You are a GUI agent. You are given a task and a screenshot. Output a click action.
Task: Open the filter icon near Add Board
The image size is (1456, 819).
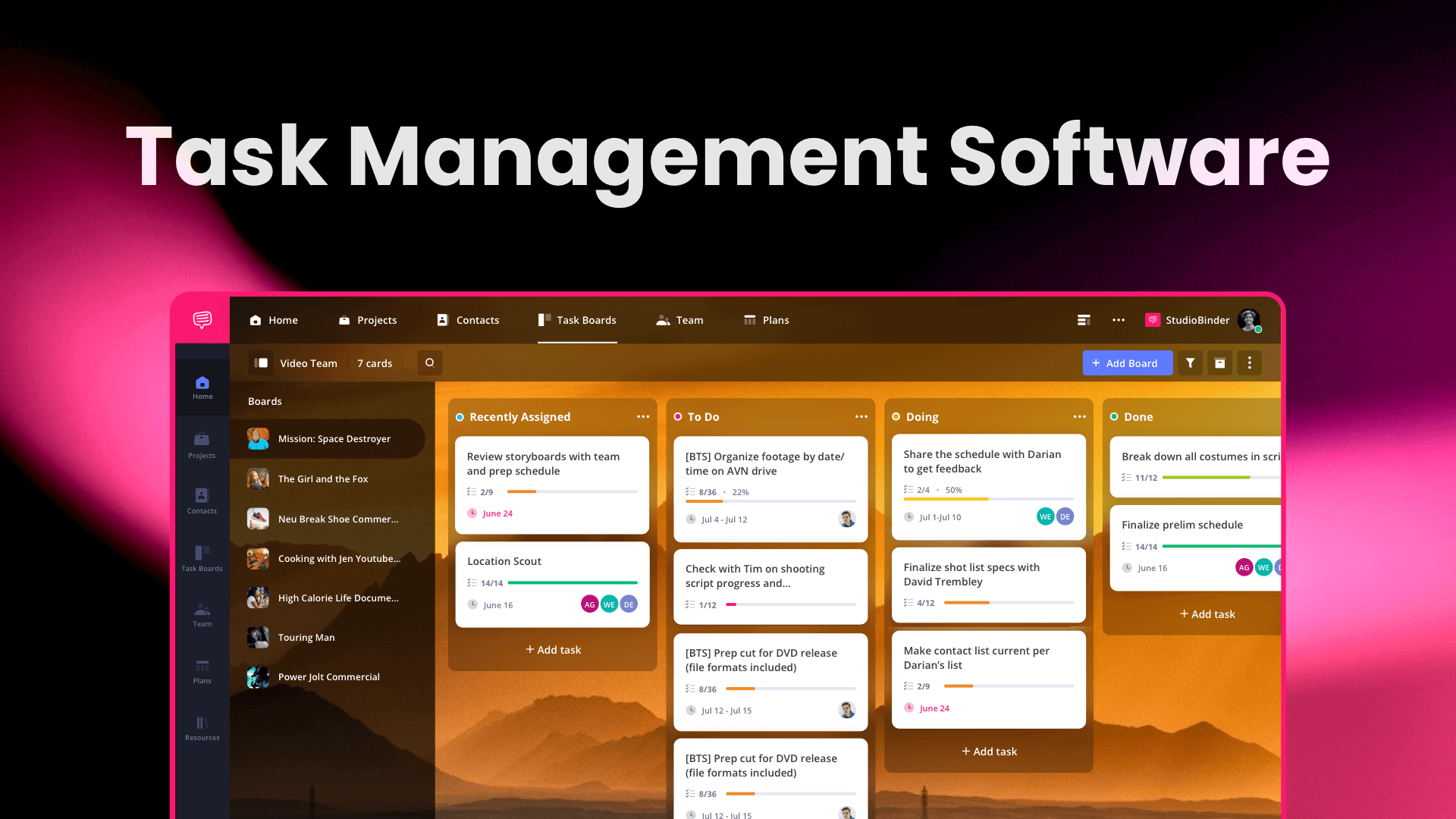(1190, 362)
